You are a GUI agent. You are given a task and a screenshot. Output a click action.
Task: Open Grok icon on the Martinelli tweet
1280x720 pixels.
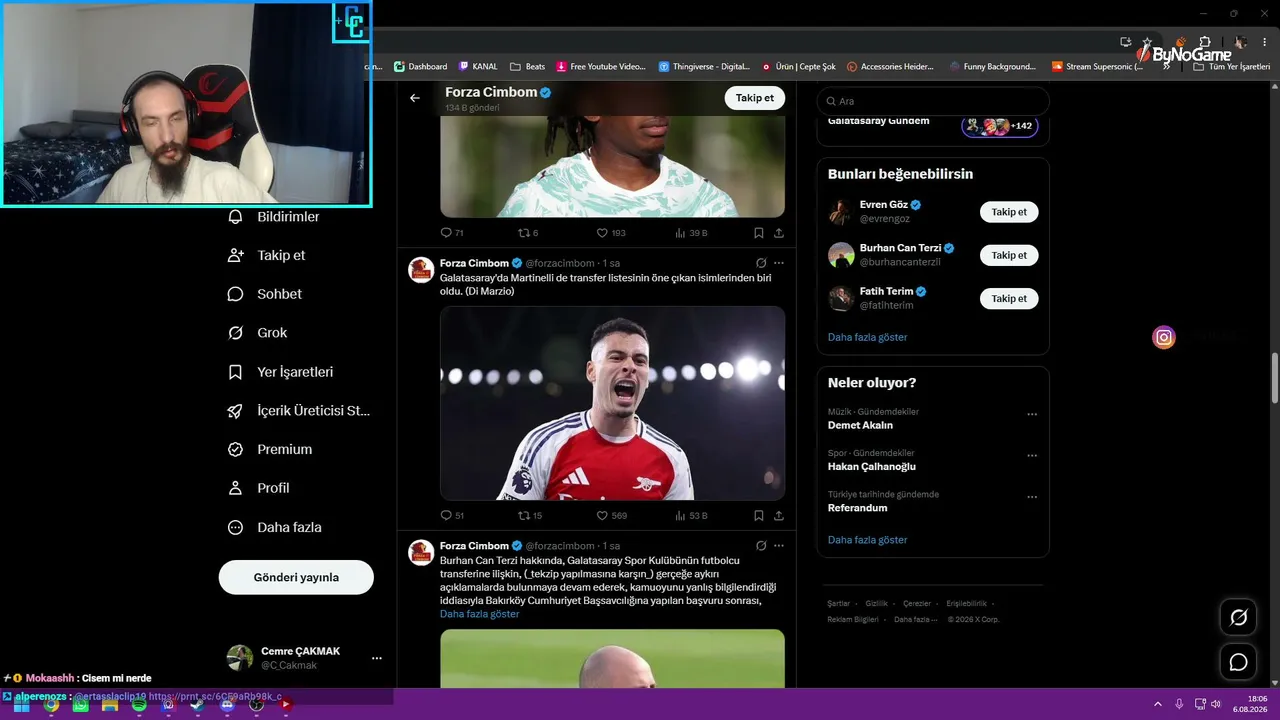[761, 263]
